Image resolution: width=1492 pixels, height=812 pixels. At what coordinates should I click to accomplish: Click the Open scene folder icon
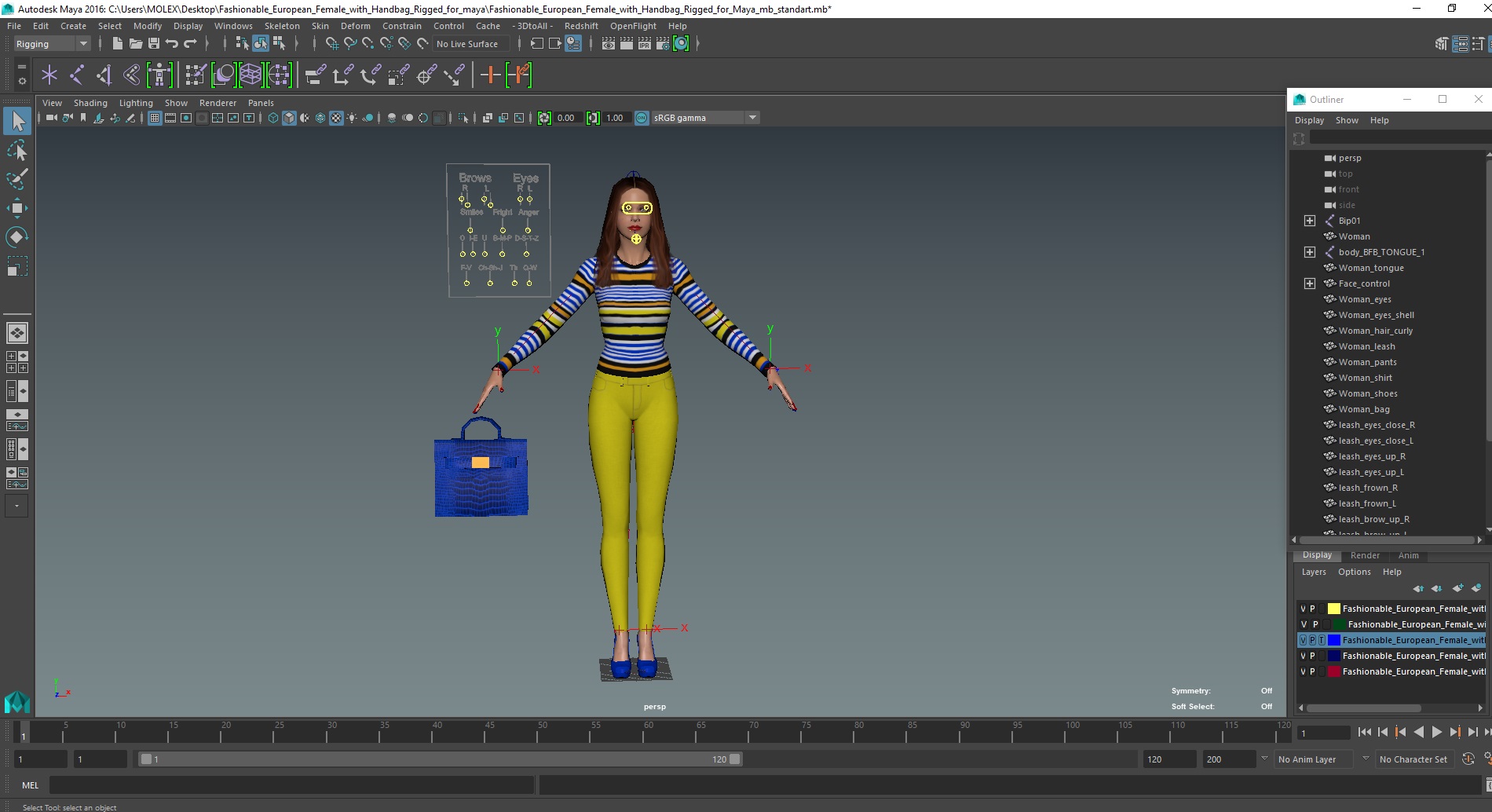135,44
